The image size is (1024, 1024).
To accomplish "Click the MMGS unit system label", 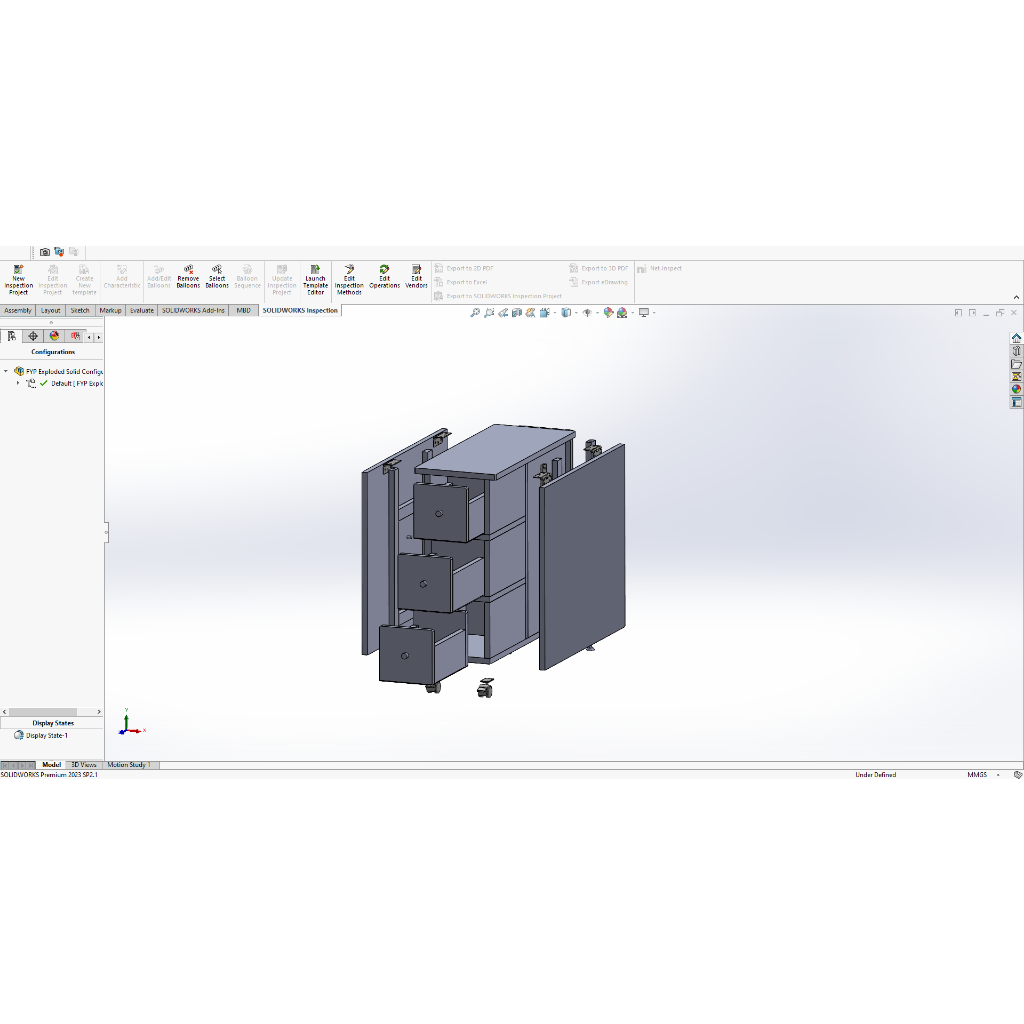I will (x=977, y=775).
